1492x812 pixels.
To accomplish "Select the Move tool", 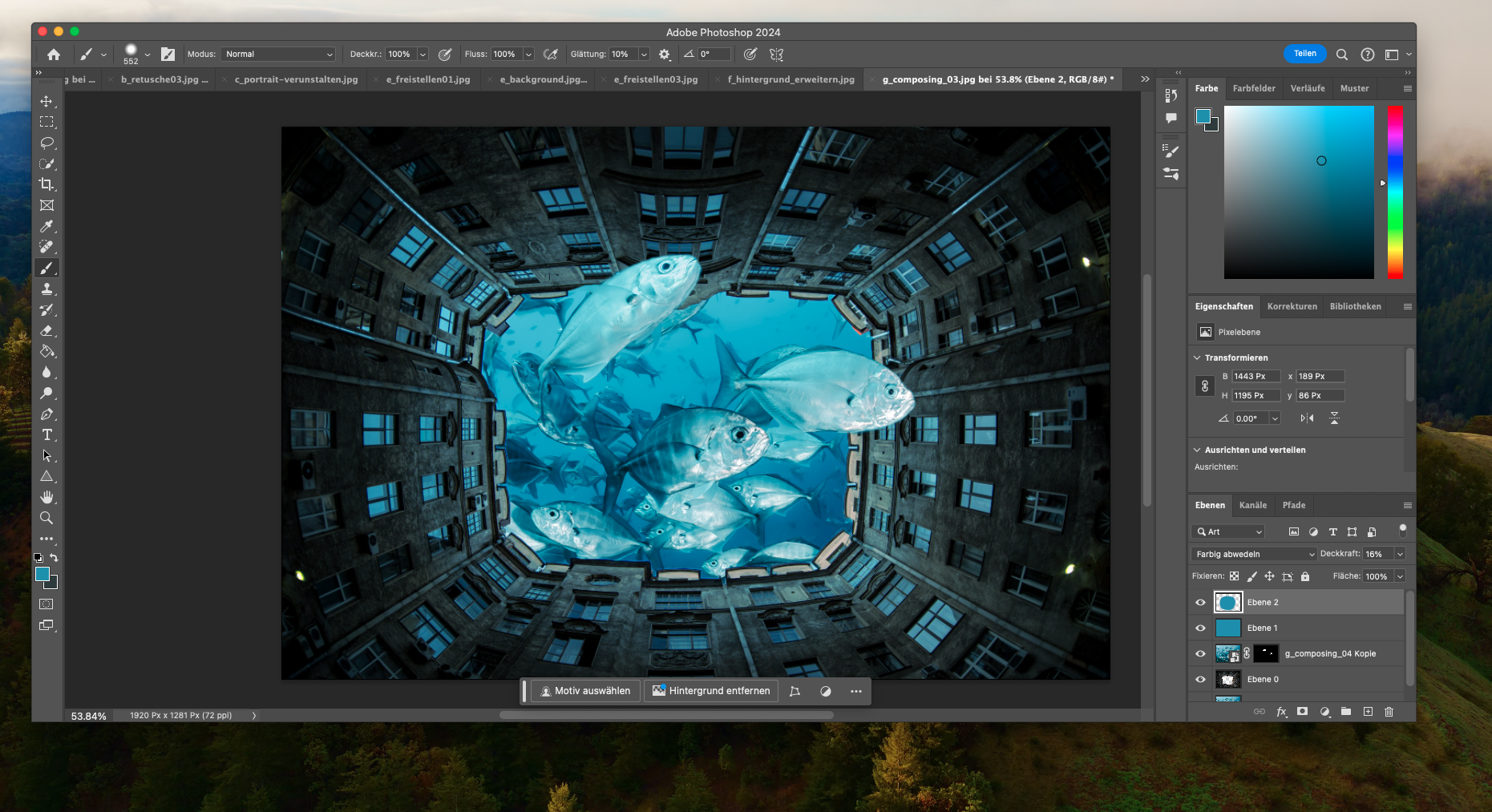I will point(46,101).
